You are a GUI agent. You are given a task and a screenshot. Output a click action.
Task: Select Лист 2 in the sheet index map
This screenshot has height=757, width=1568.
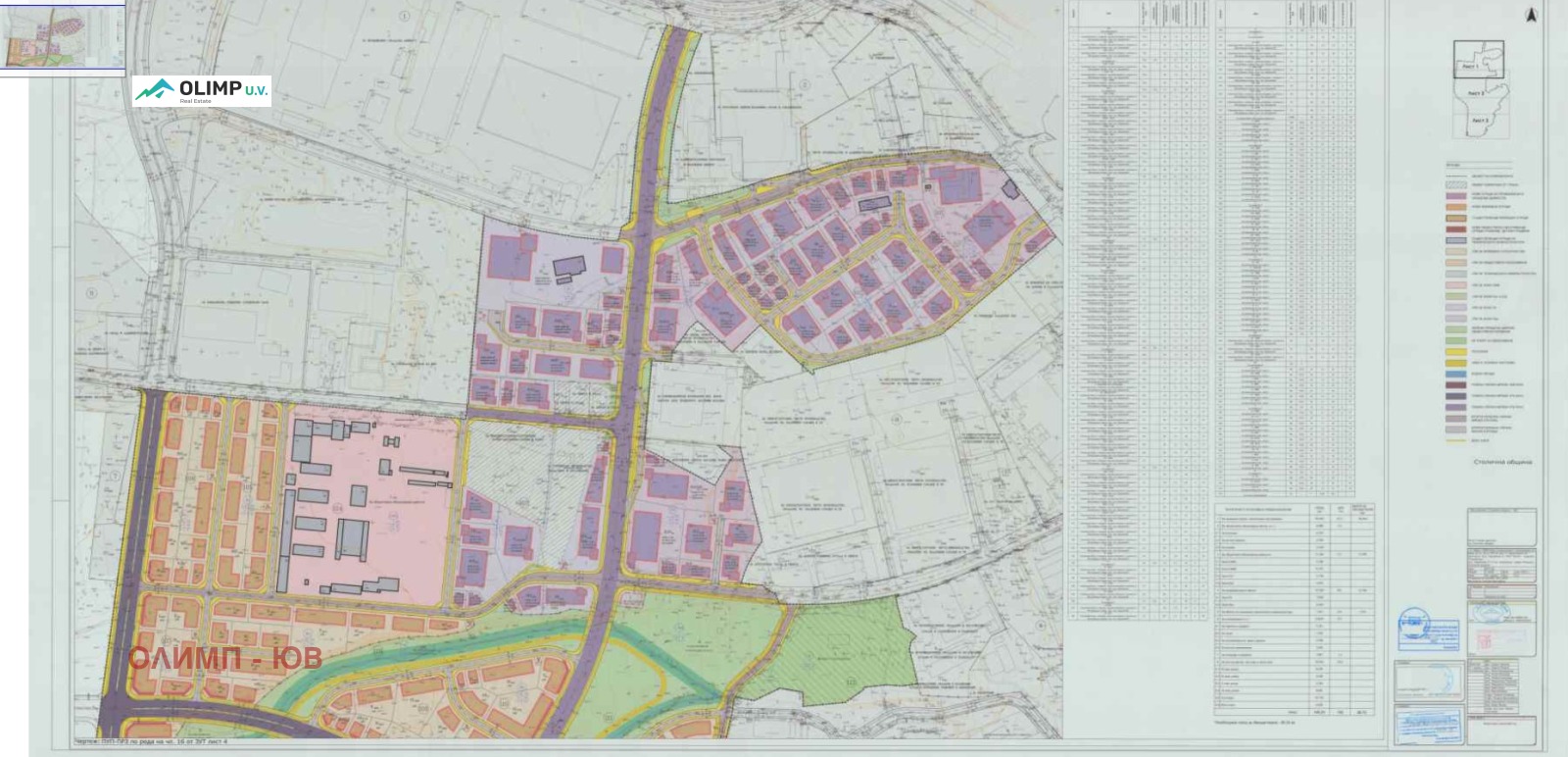(x=1479, y=92)
